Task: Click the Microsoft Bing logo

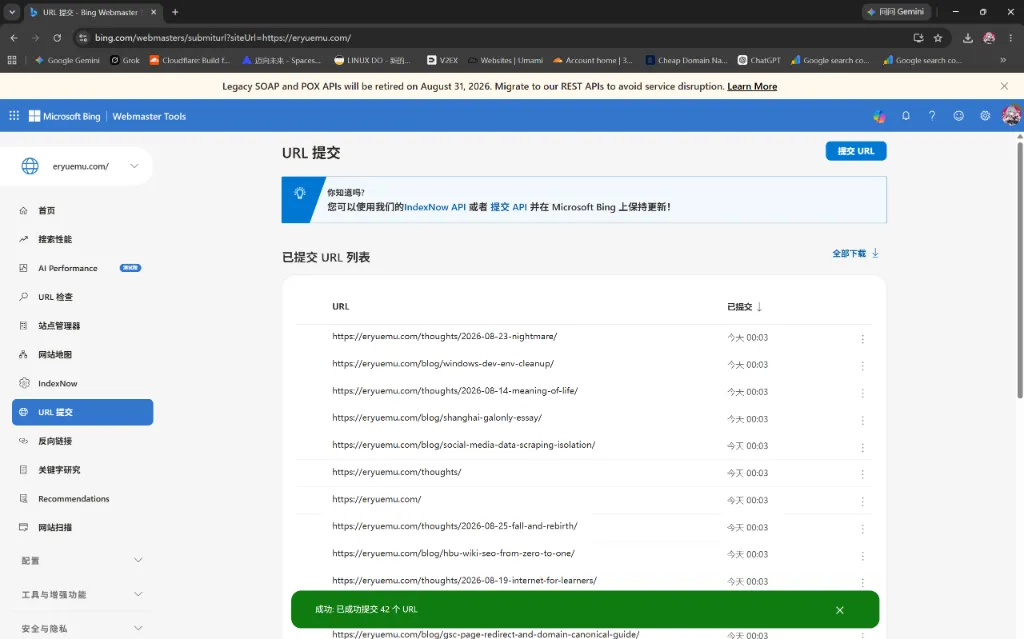Action: coord(65,116)
